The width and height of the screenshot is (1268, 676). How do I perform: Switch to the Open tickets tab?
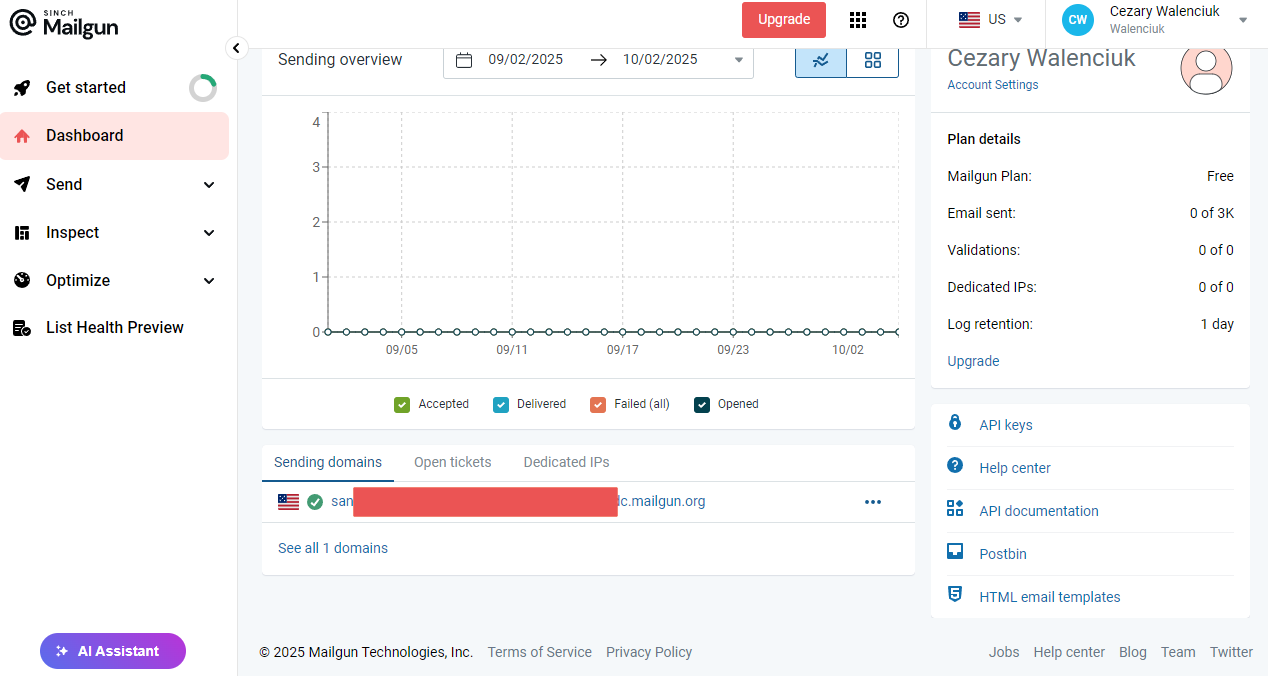(453, 462)
